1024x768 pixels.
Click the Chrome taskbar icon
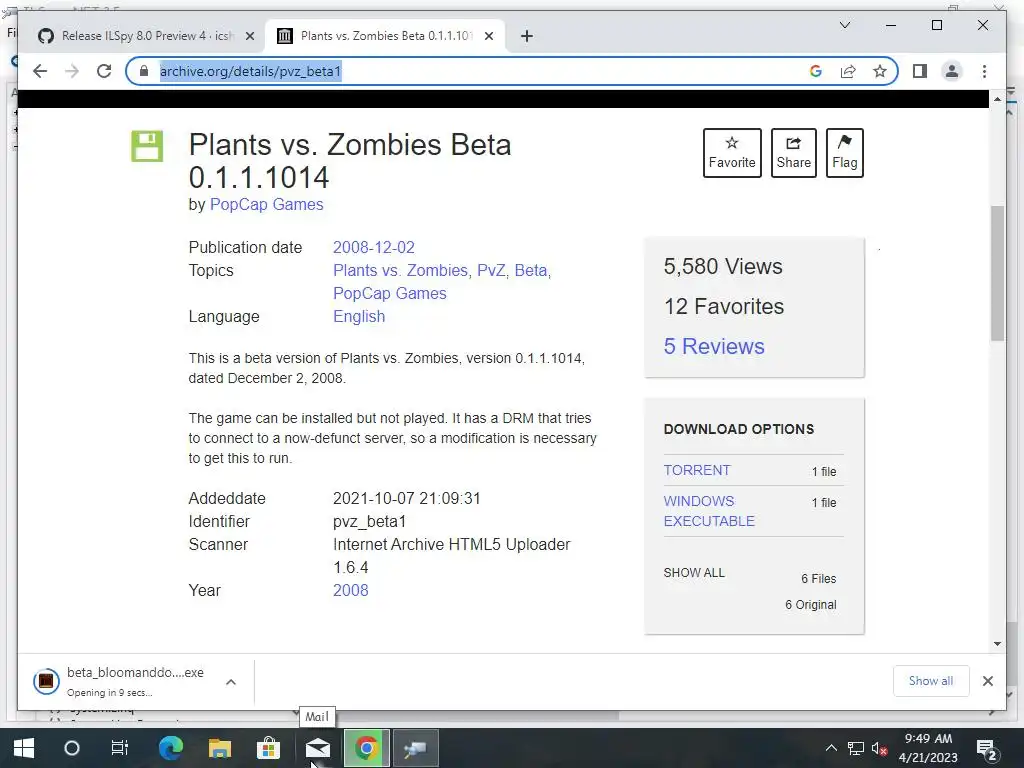pyautogui.click(x=366, y=748)
